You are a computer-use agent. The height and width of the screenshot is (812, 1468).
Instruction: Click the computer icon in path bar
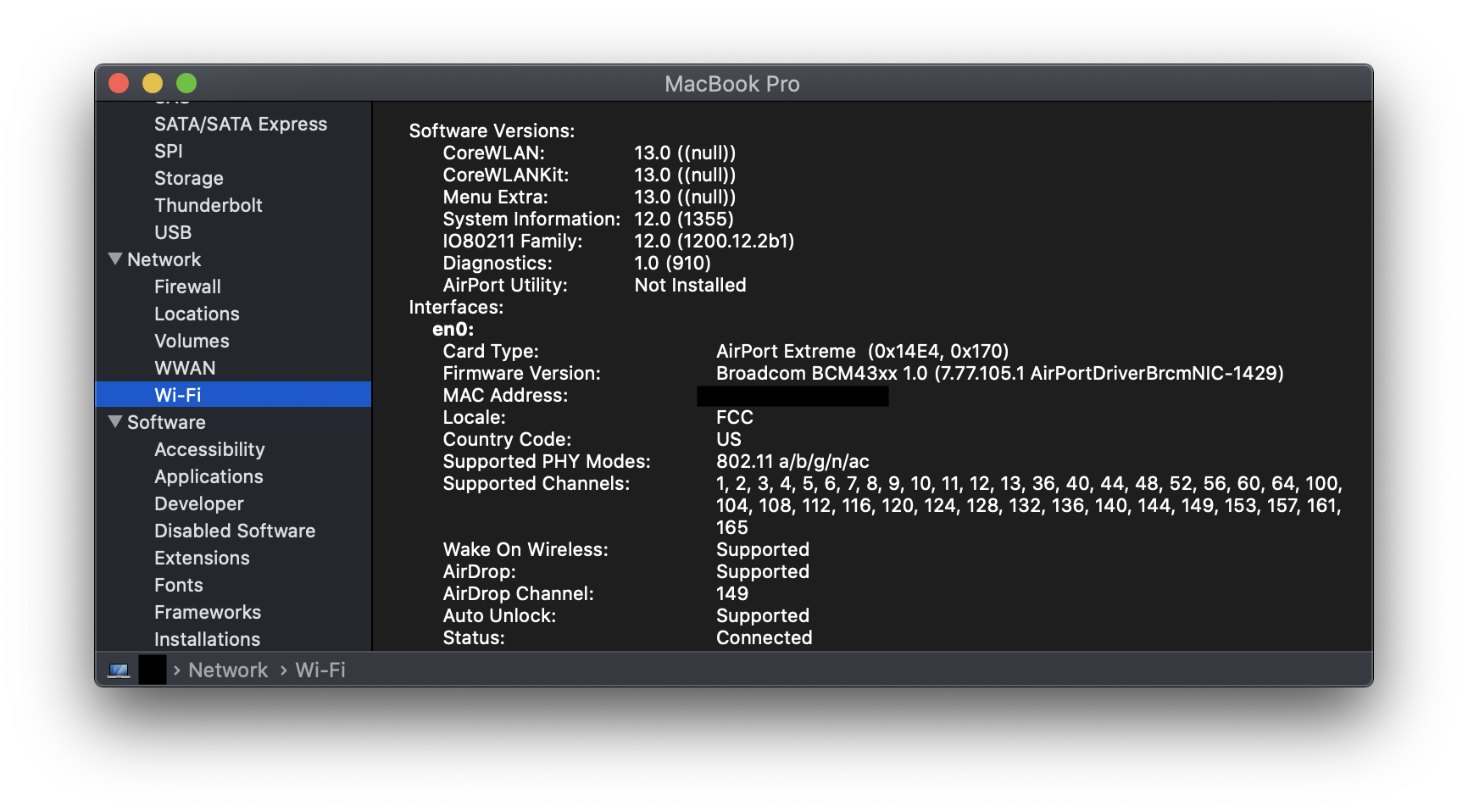pyautogui.click(x=119, y=670)
